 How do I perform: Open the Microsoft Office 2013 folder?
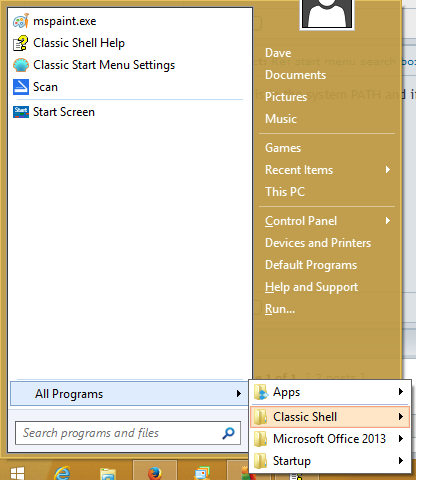(x=330, y=439)
